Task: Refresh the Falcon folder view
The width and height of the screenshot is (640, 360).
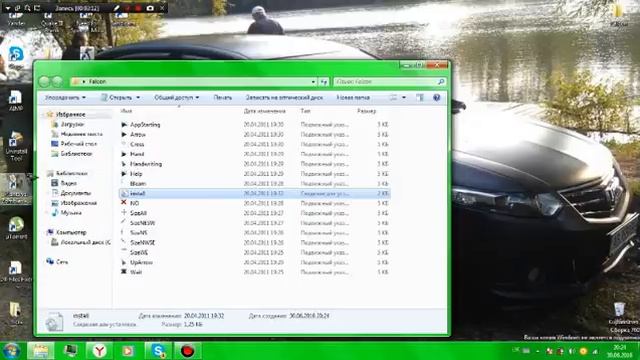Action: pos(324,82)
